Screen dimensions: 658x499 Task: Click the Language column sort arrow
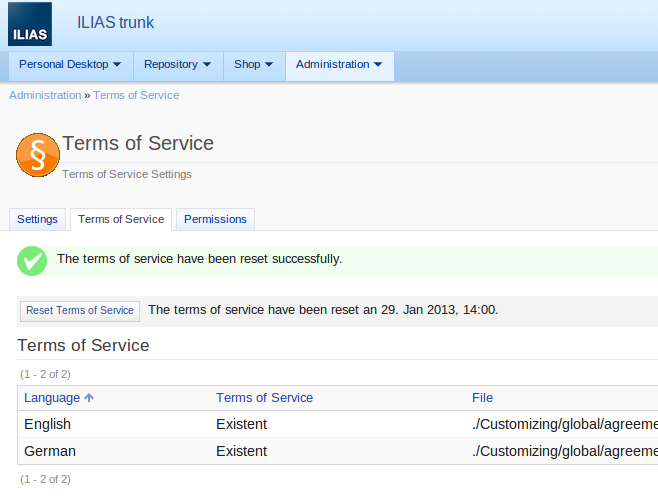(x=89, y=398)
